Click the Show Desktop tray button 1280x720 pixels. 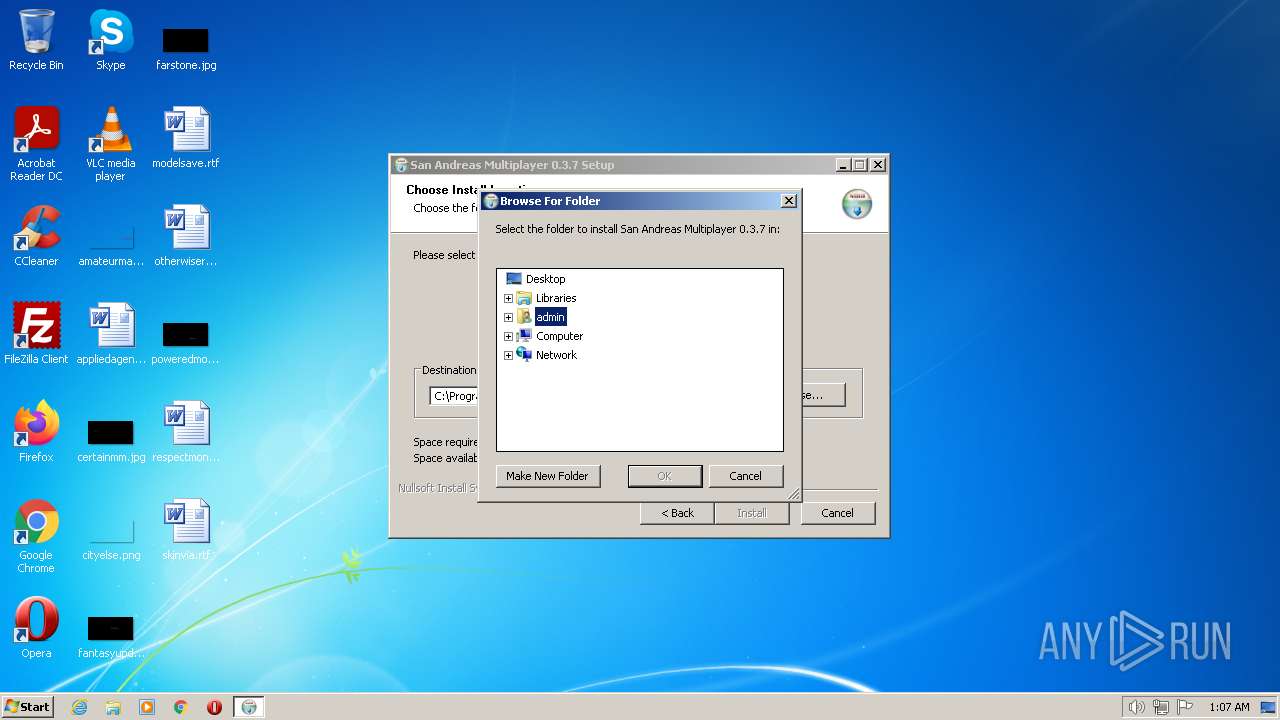[x=1269, y=707]
